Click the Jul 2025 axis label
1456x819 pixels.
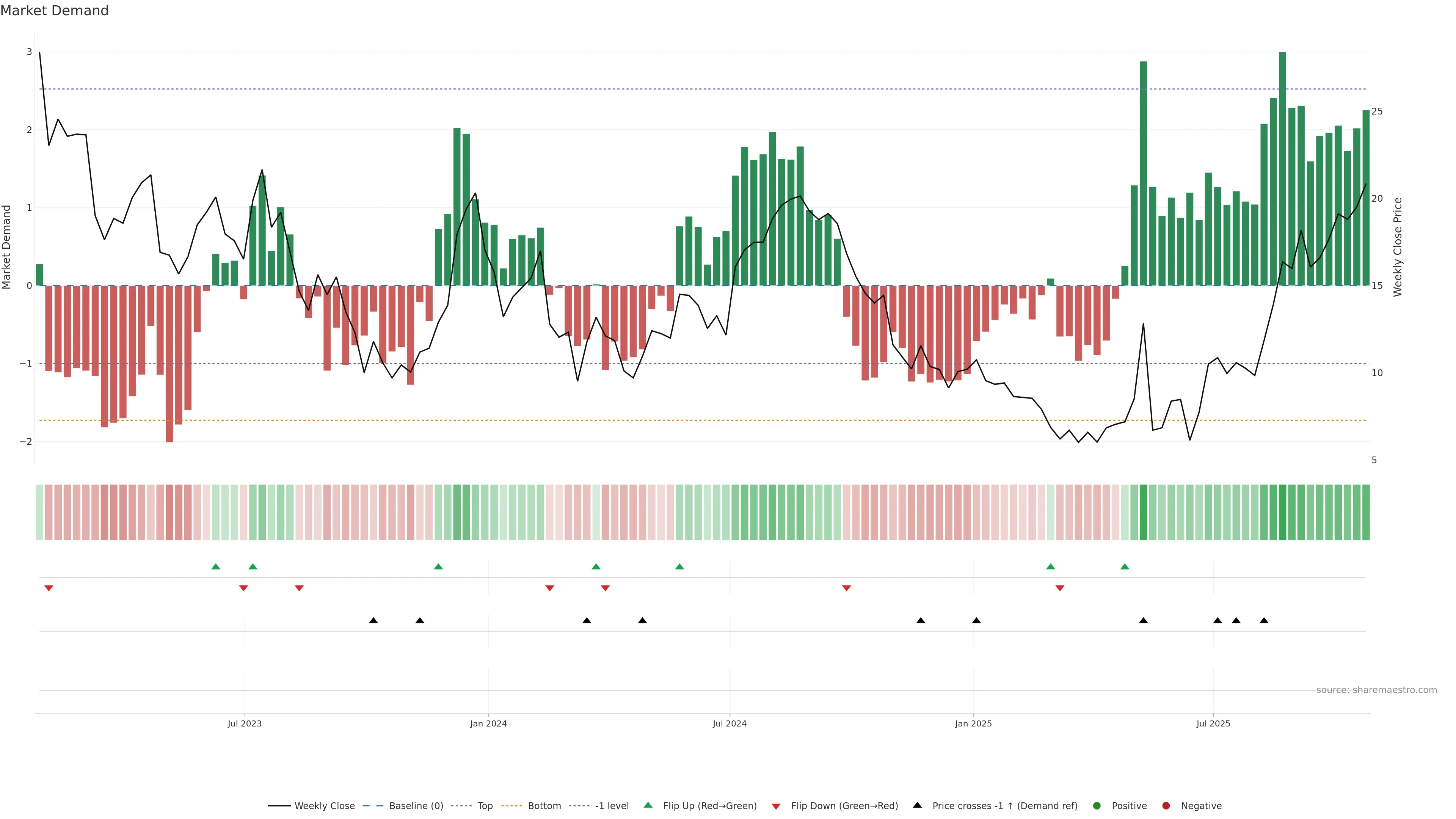(x=1213, y=723)
